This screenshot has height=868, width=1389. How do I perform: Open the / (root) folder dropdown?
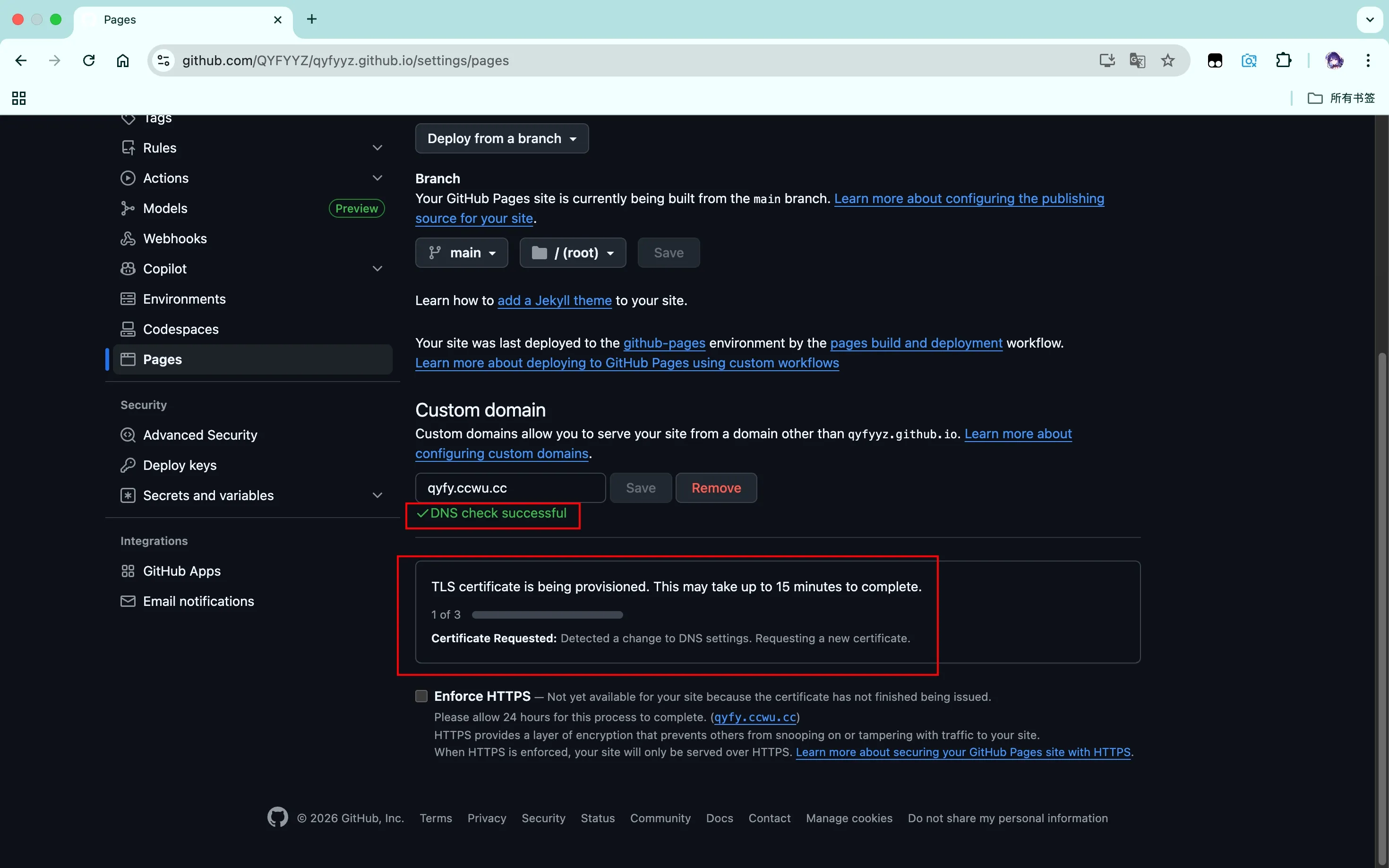point(573,253)
